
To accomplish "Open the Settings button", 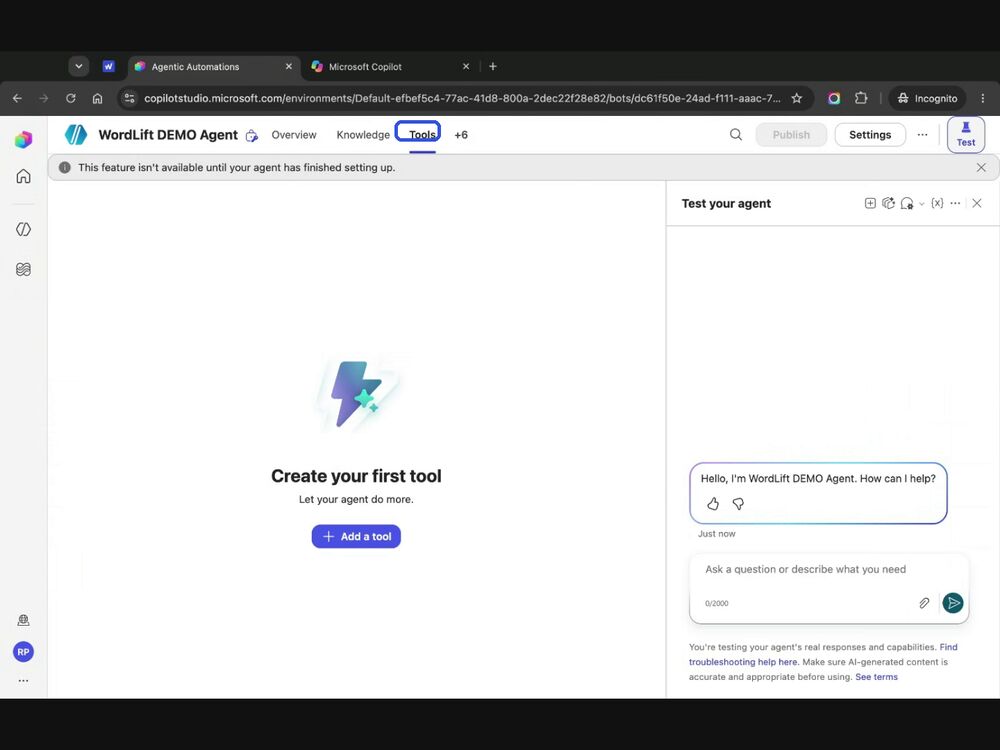I will click(x=870, y=135).
